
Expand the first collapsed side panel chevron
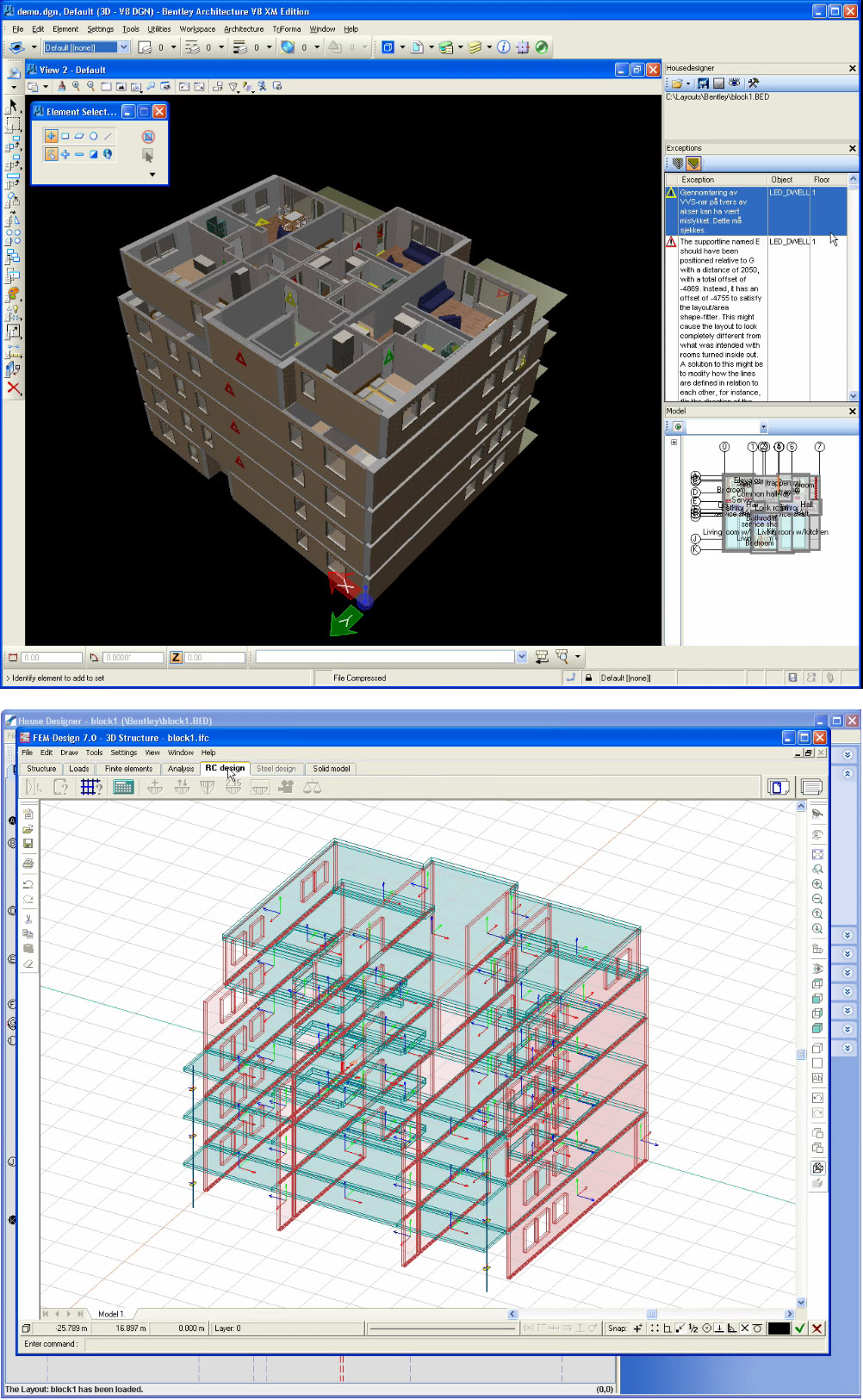coord(847,754)
